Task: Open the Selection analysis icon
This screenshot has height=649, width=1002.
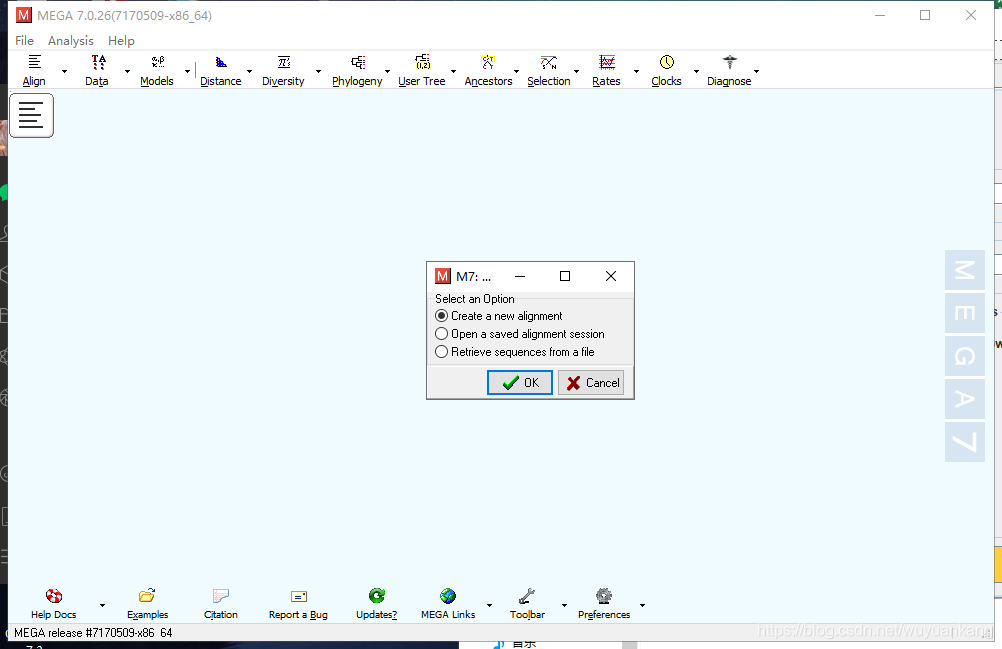Action: click(x=549, y=62)
